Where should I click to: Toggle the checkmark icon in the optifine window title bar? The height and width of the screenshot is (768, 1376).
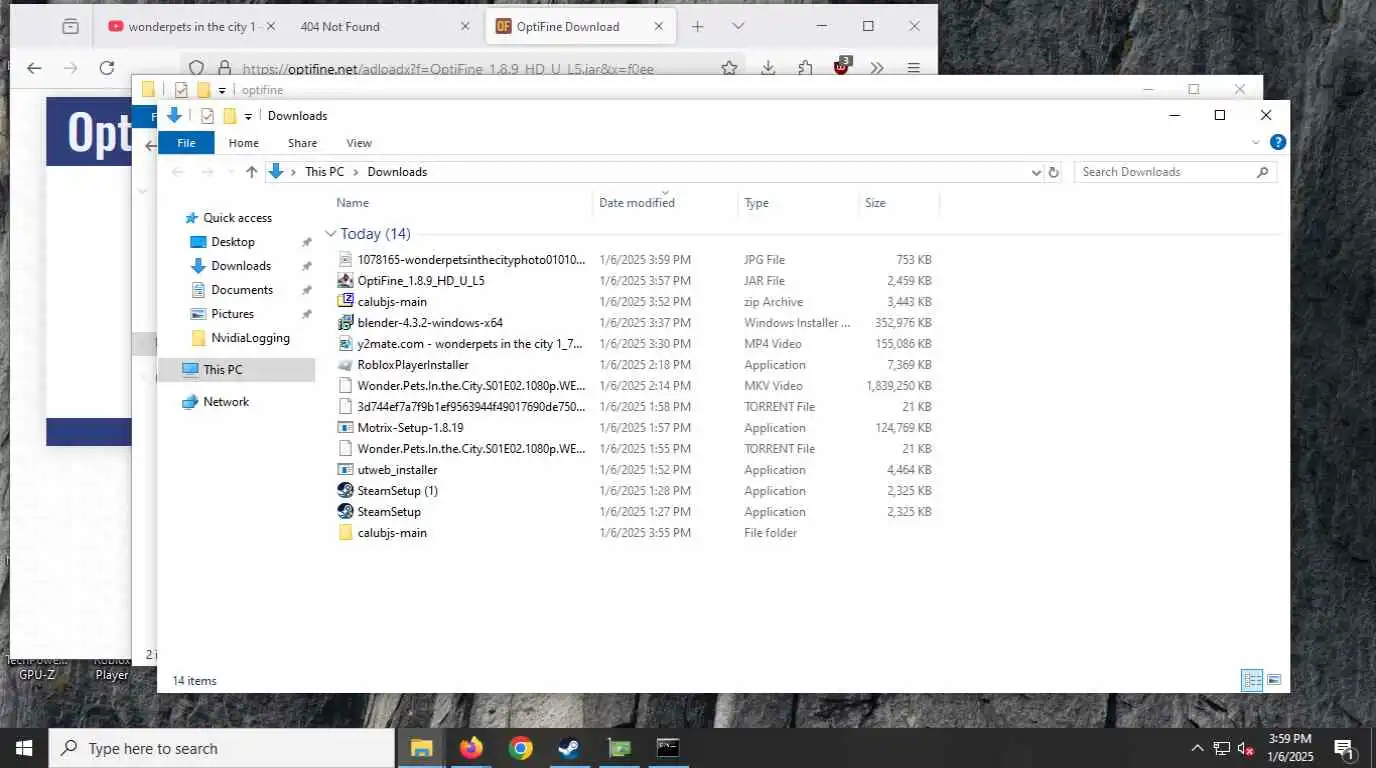181,90
